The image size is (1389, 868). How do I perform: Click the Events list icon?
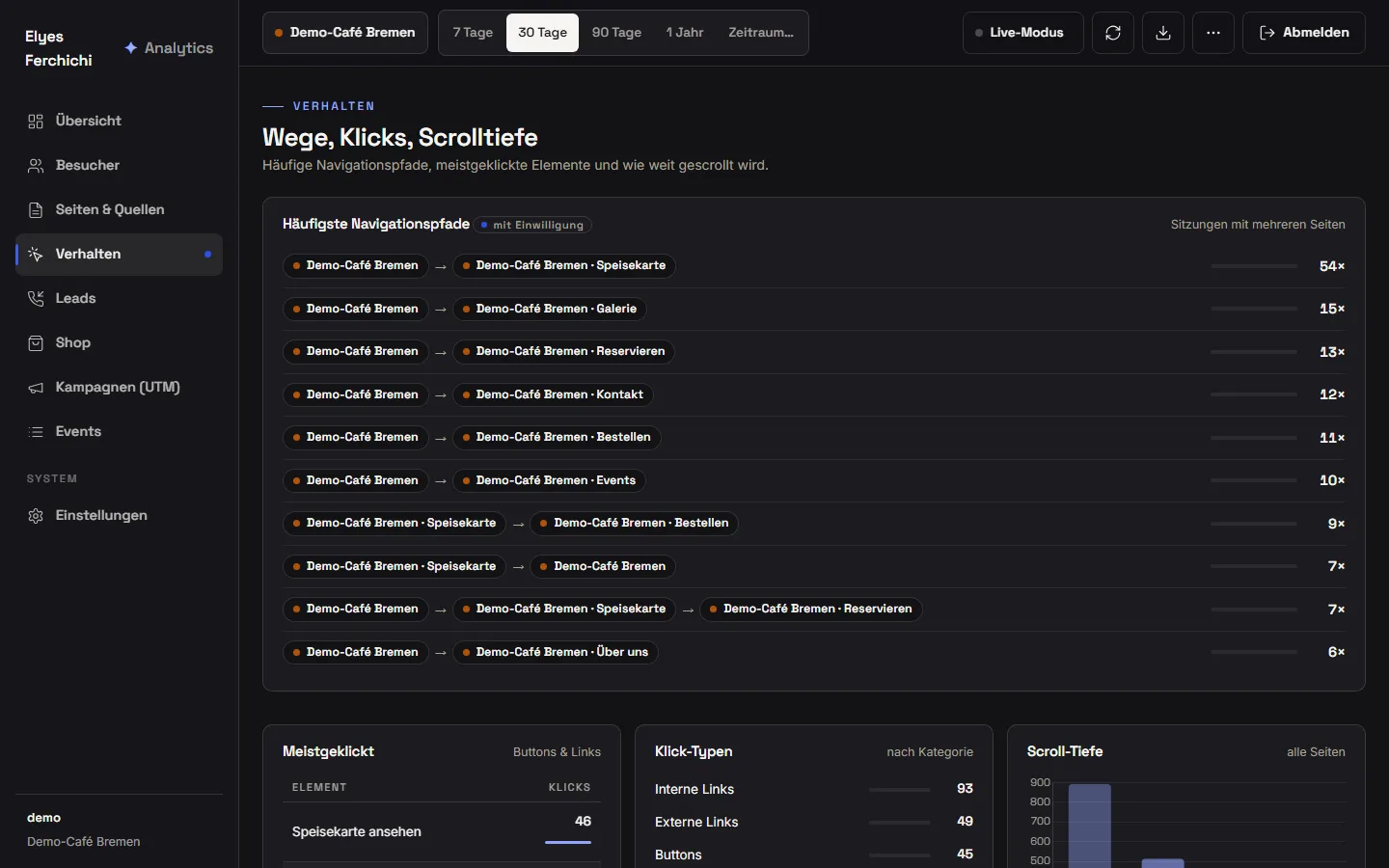(x=36, y=432)
